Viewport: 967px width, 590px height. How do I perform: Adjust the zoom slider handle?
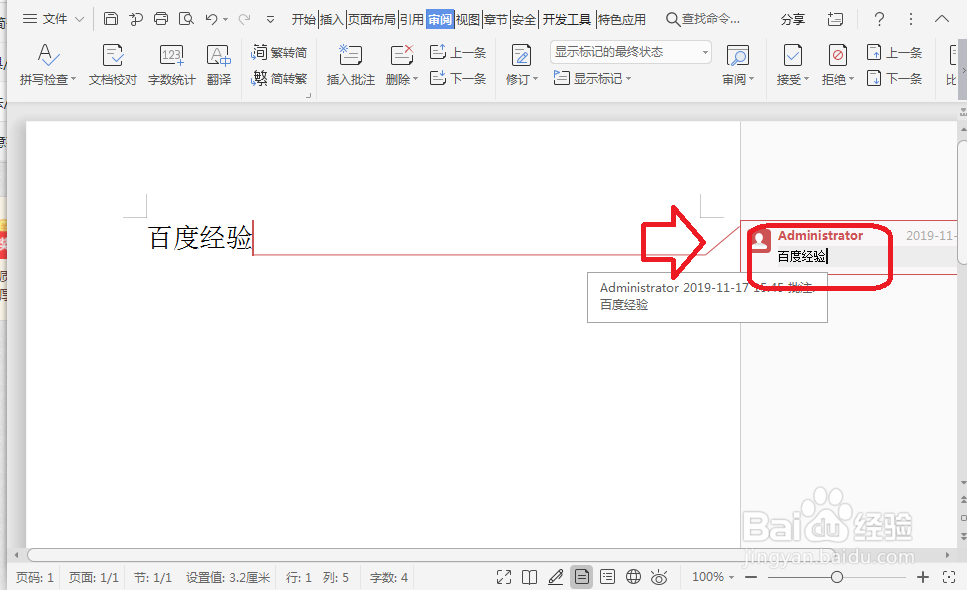pos(836,578)
